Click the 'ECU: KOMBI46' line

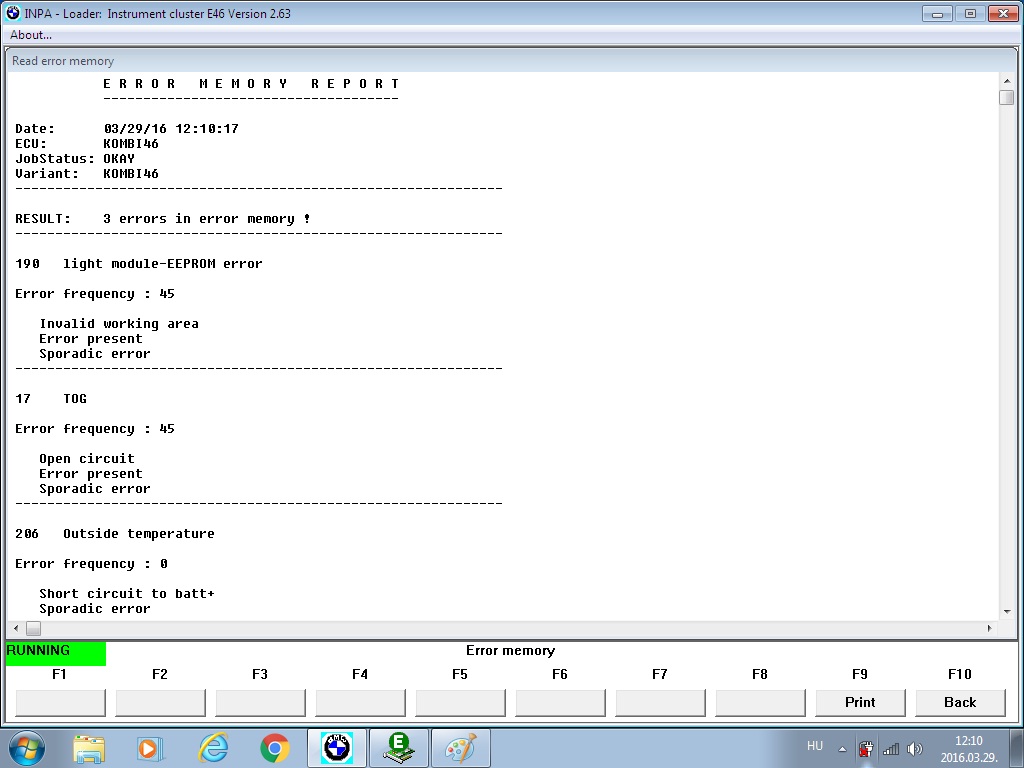coord(87,144)
